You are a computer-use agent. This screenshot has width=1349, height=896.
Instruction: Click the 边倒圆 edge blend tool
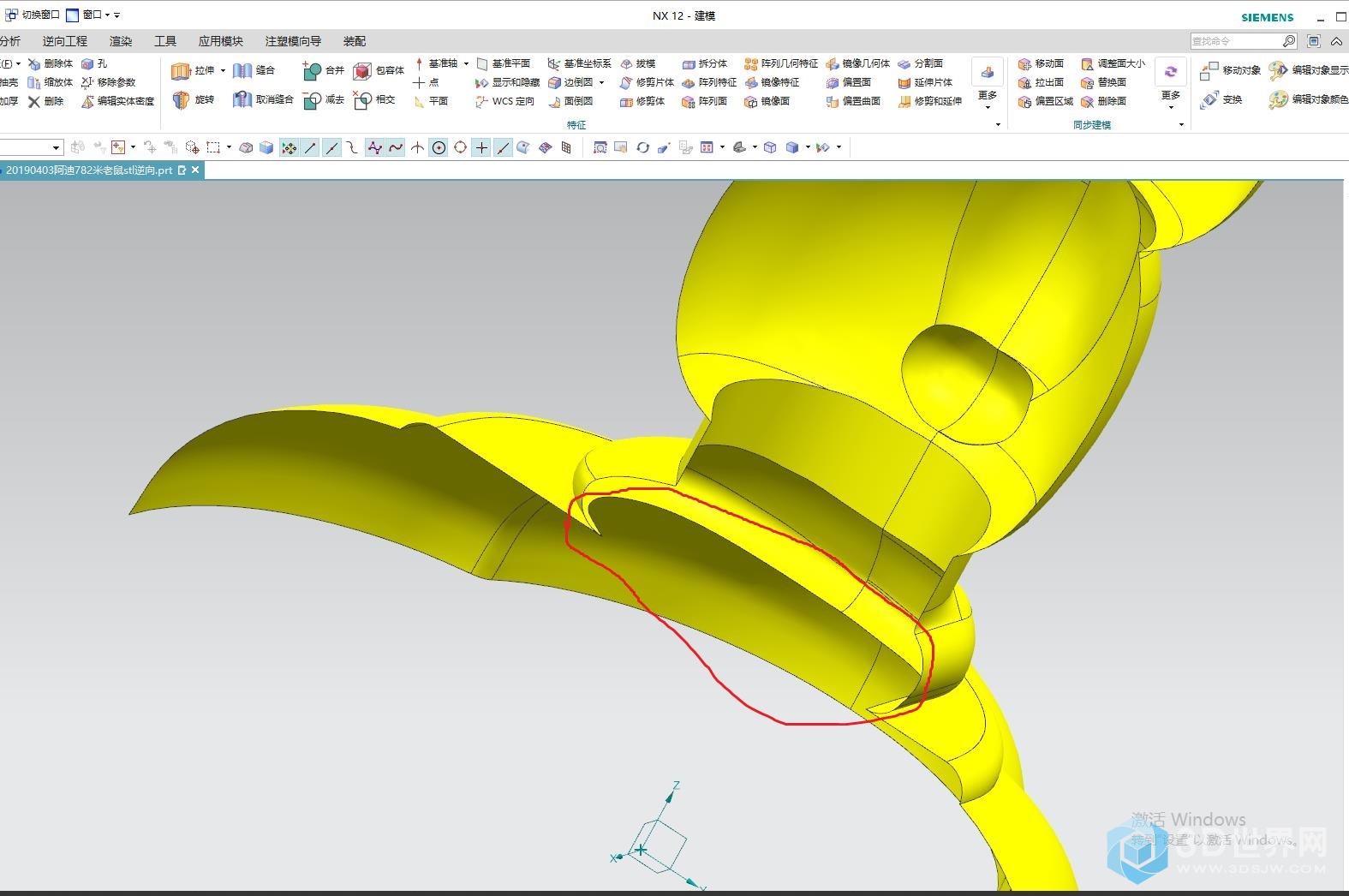(x=570, y=82)
